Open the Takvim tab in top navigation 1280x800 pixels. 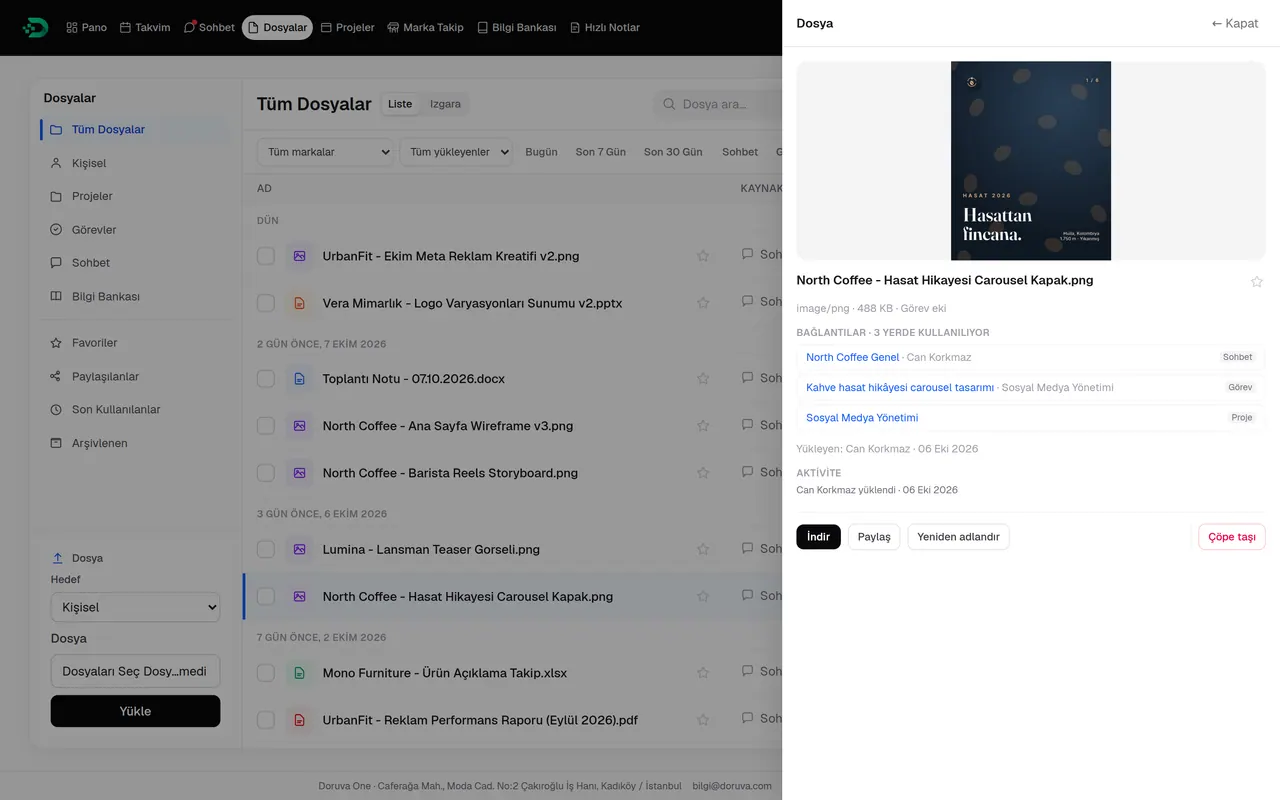pyautogui.click(x=145, y=28)
